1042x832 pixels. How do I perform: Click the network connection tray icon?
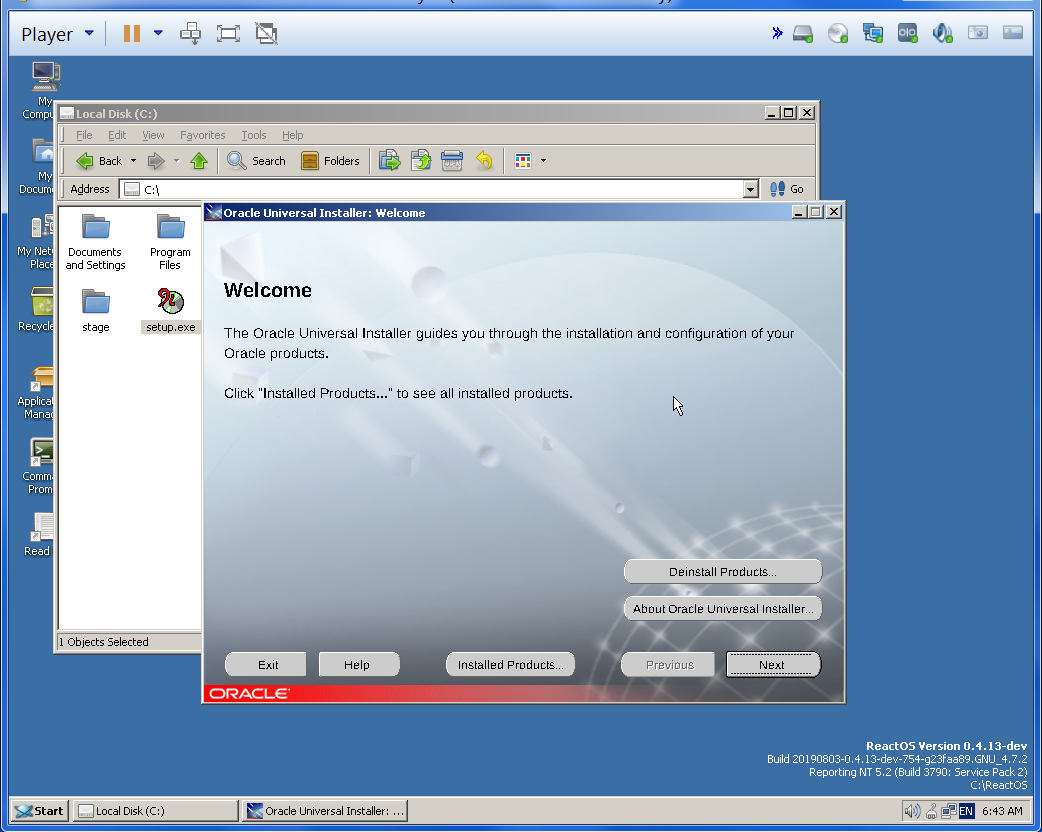(948, 811)
